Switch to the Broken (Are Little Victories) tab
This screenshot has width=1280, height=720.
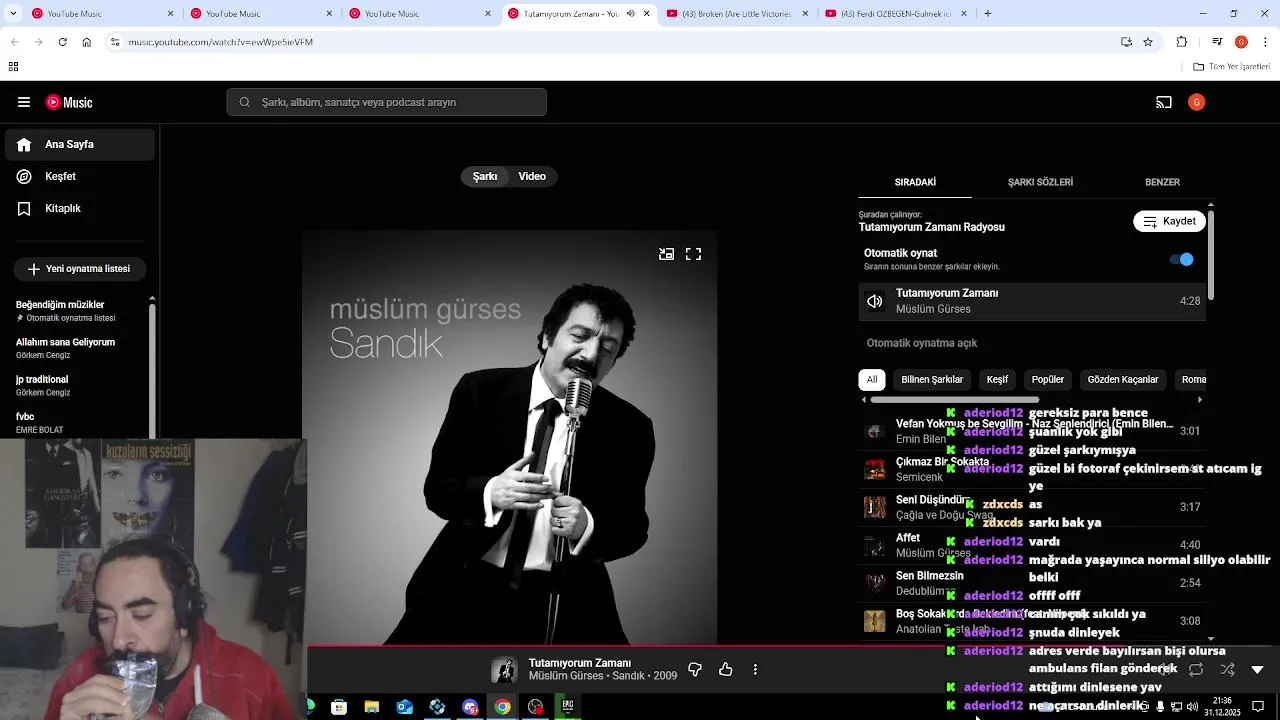pos(736,14)
